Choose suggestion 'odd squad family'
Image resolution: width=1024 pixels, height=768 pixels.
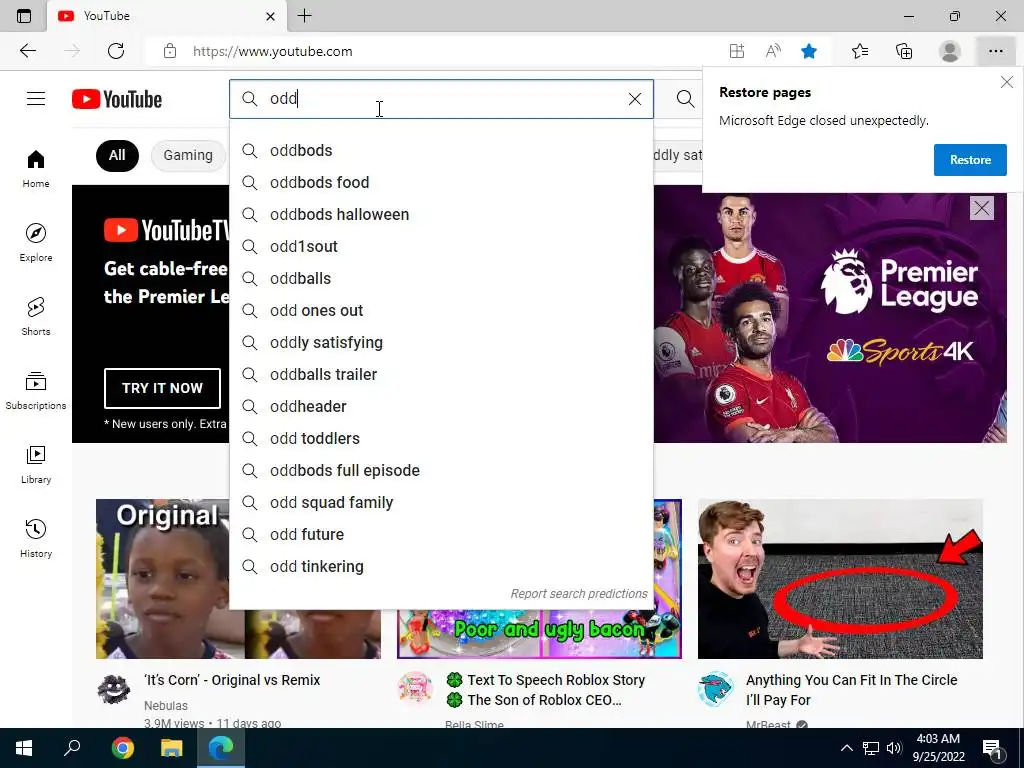pyautogui.click(x=441, y=502)
